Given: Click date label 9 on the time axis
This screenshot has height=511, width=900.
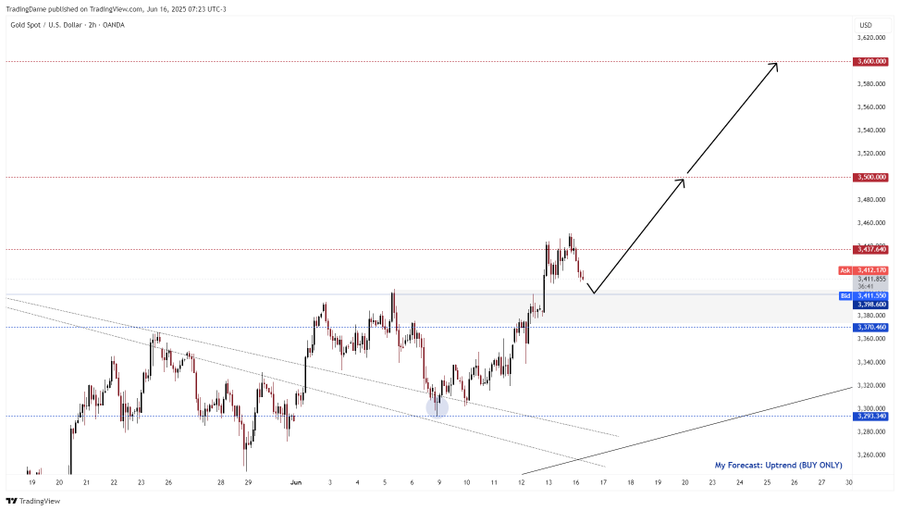Looking at the screenshot, I should (439, 483).
